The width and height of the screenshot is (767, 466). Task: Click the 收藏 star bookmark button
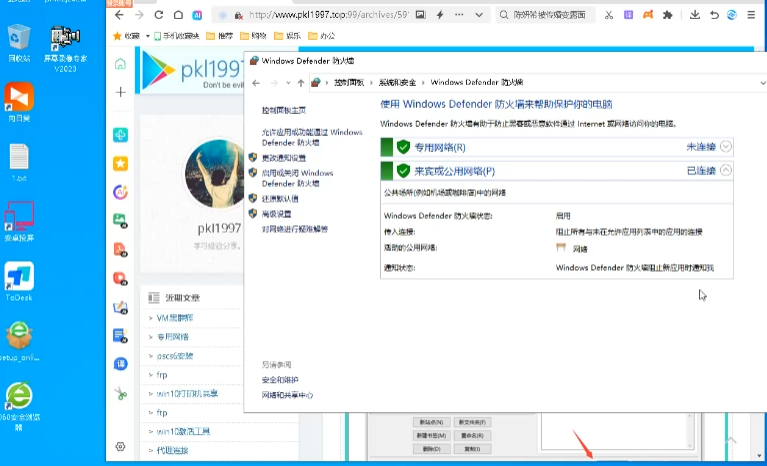[126, 36]
